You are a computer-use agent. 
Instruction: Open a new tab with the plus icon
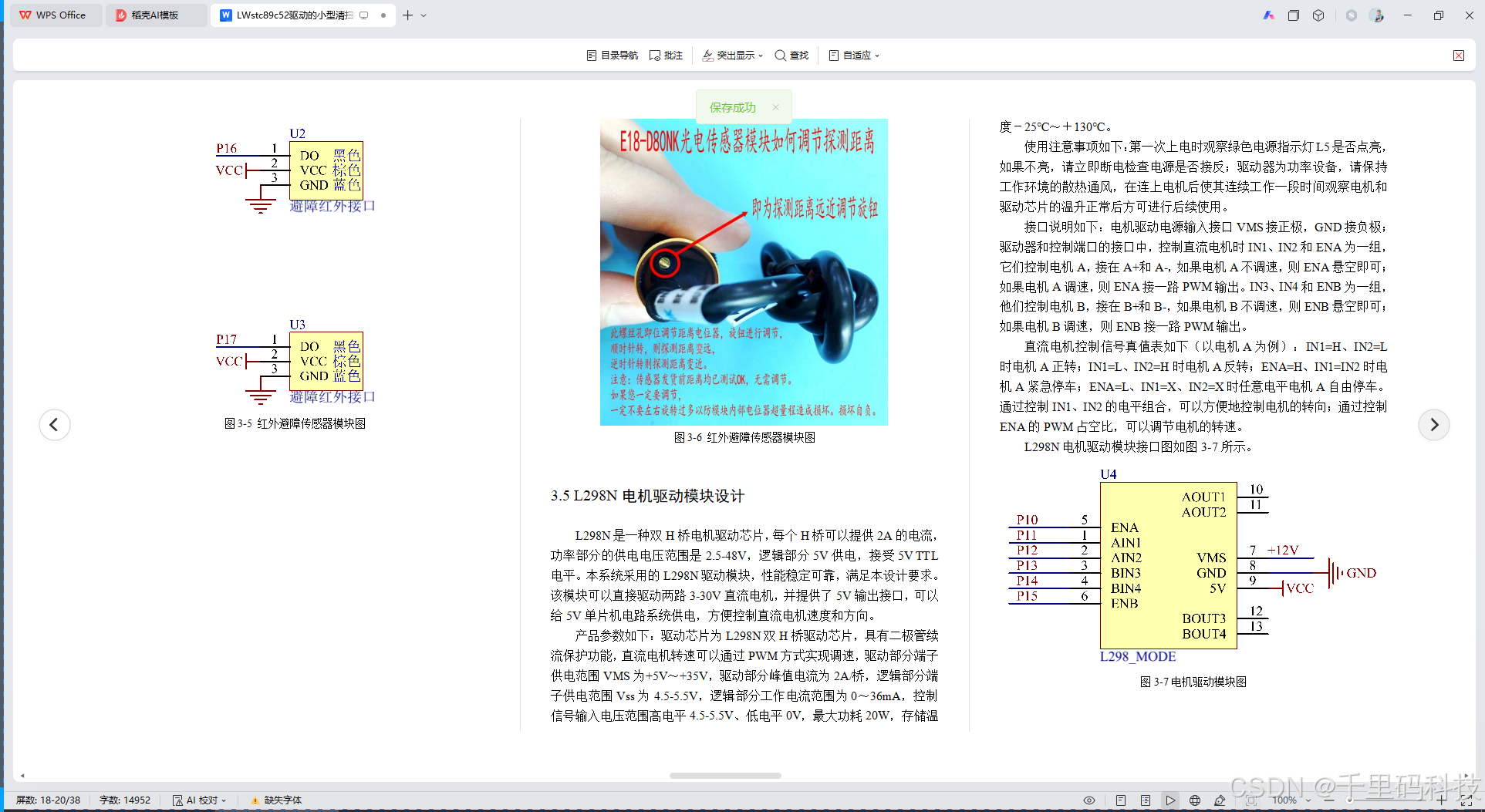407,15
